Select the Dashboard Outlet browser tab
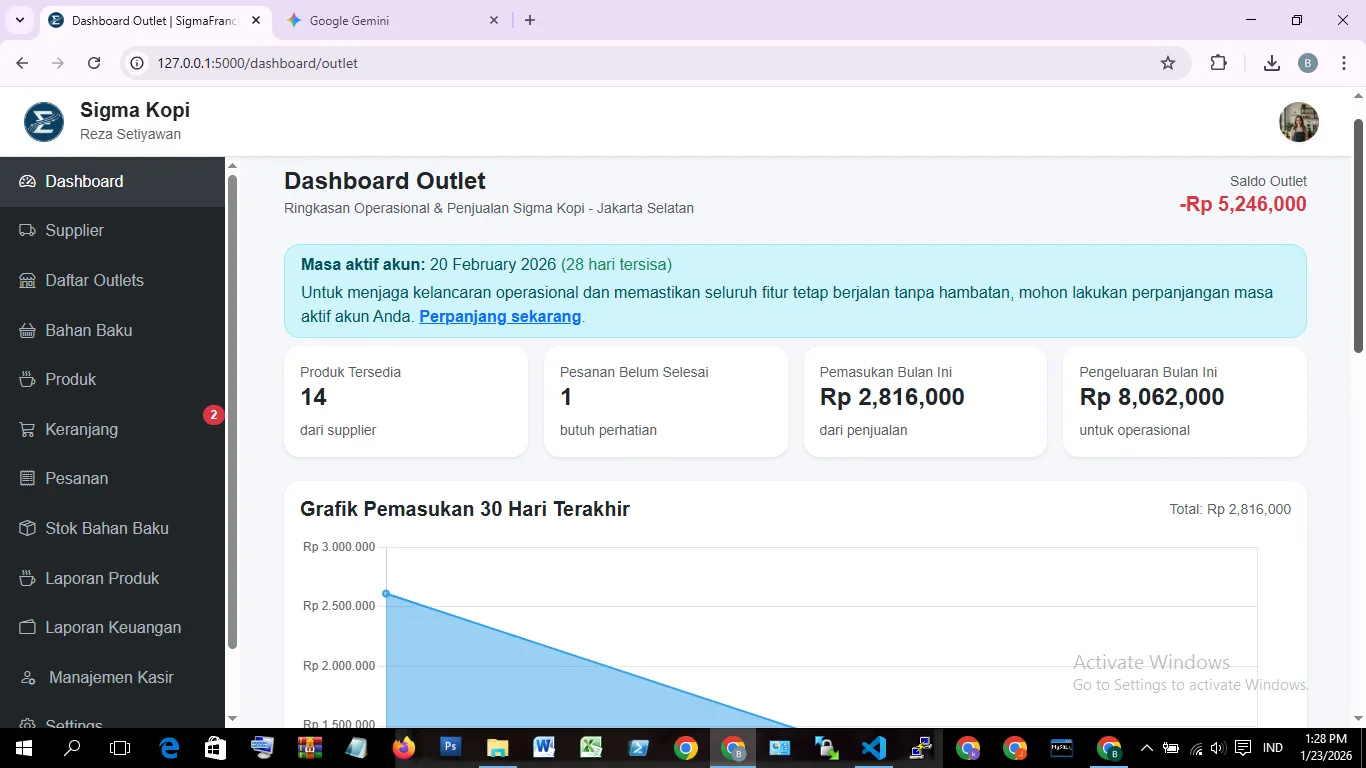Viewport: 1366px width, 768px height. [155, 20]
